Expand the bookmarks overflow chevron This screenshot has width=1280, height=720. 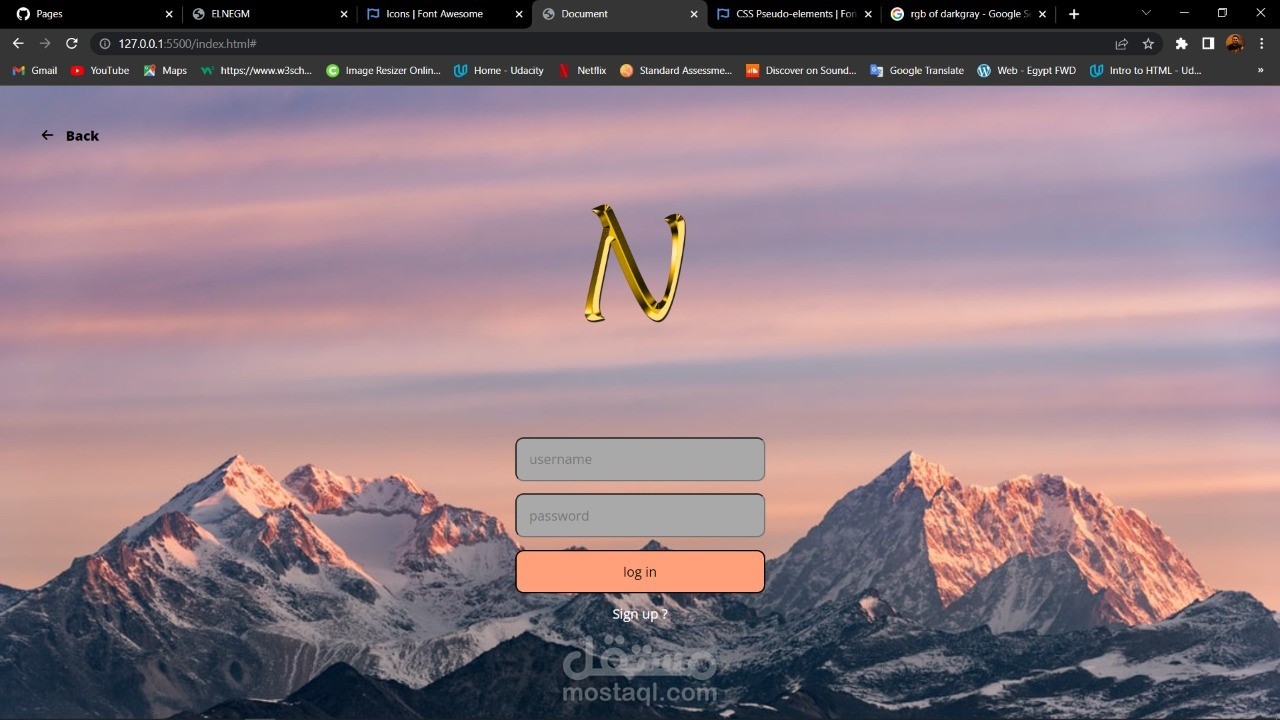coord(1262,70)
